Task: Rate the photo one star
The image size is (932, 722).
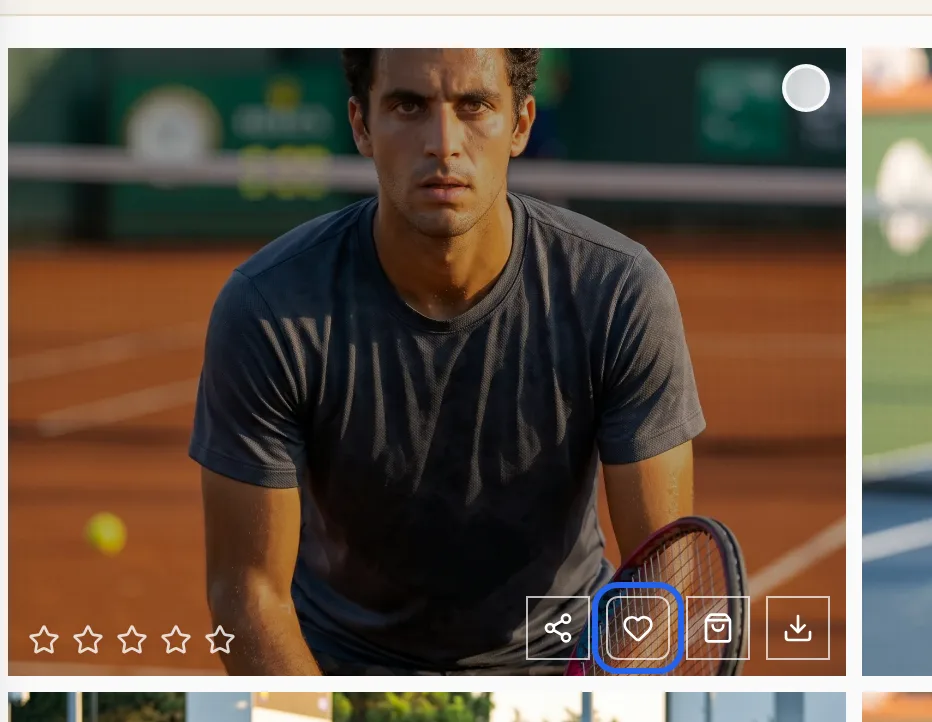Action: point(44,639)
